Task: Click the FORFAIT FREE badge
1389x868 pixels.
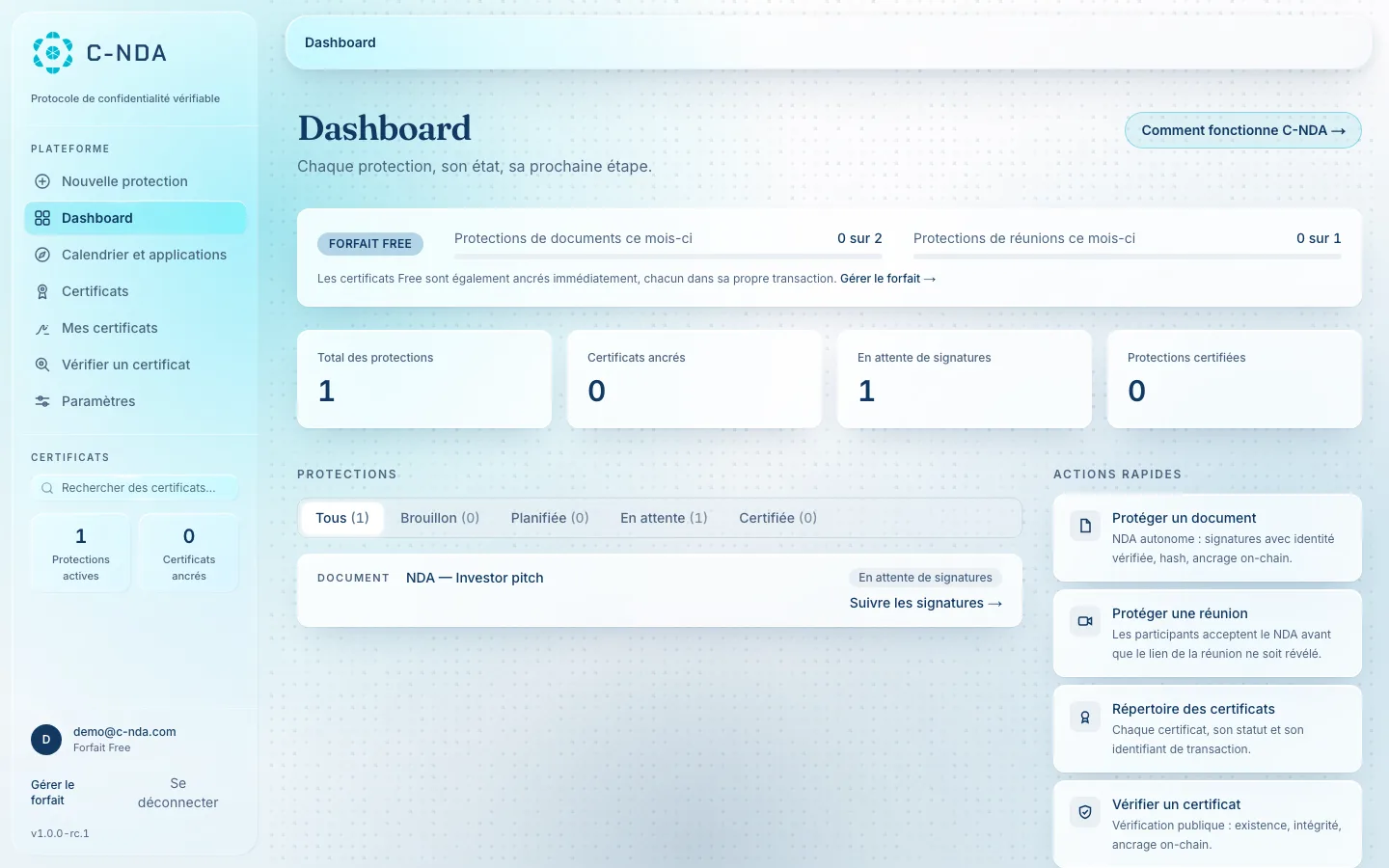Action: point(370,244)
